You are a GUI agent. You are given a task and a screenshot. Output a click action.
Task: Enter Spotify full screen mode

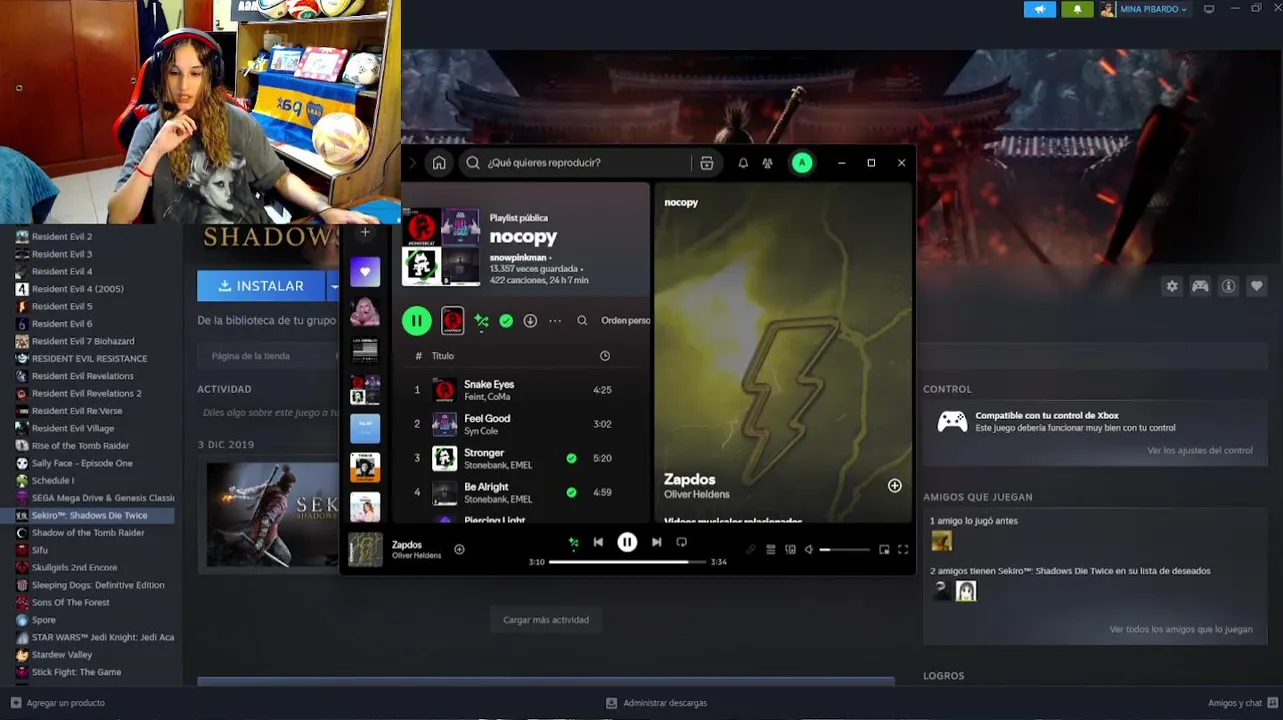(903, 549)
